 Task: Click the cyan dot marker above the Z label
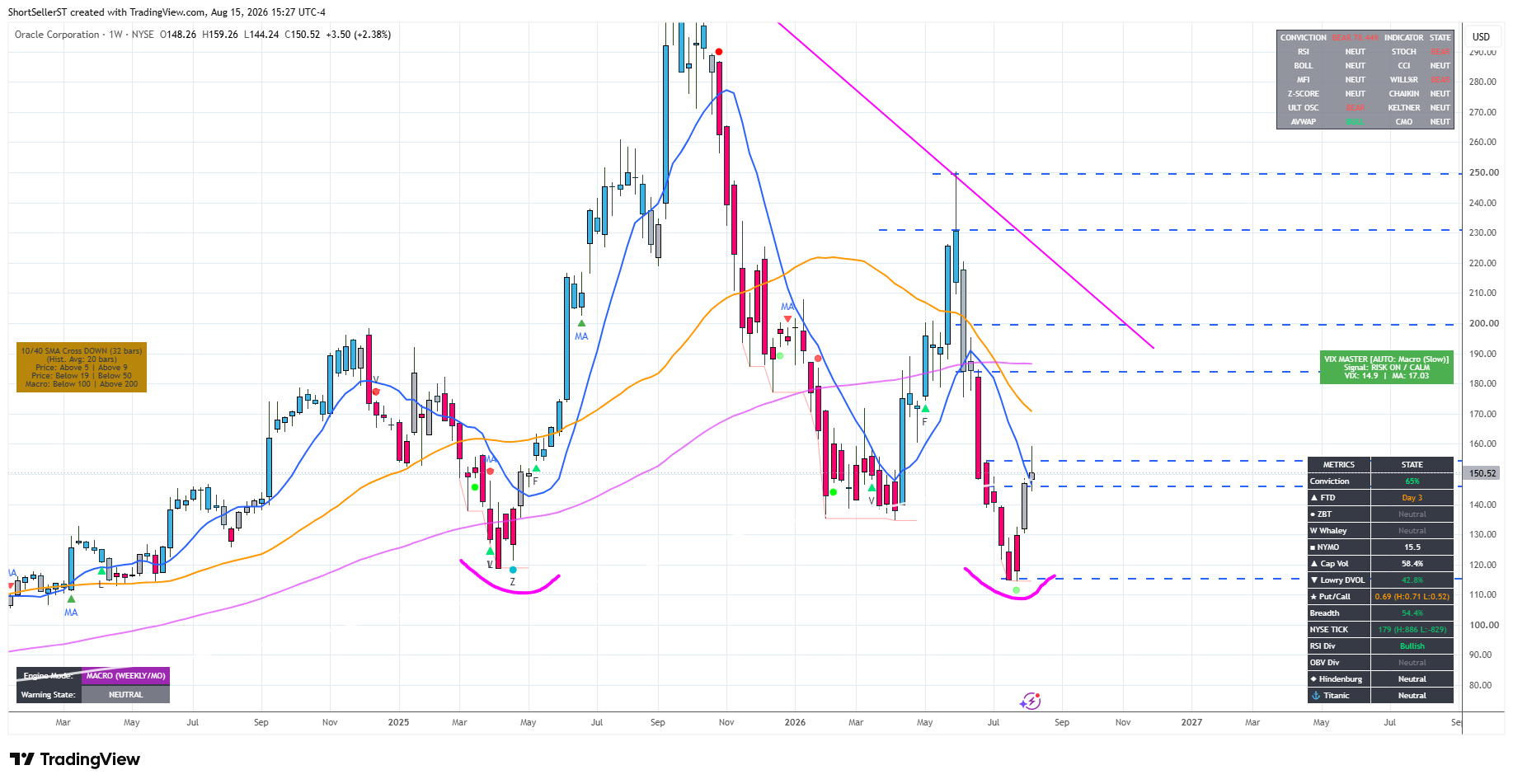pos(513,570)
